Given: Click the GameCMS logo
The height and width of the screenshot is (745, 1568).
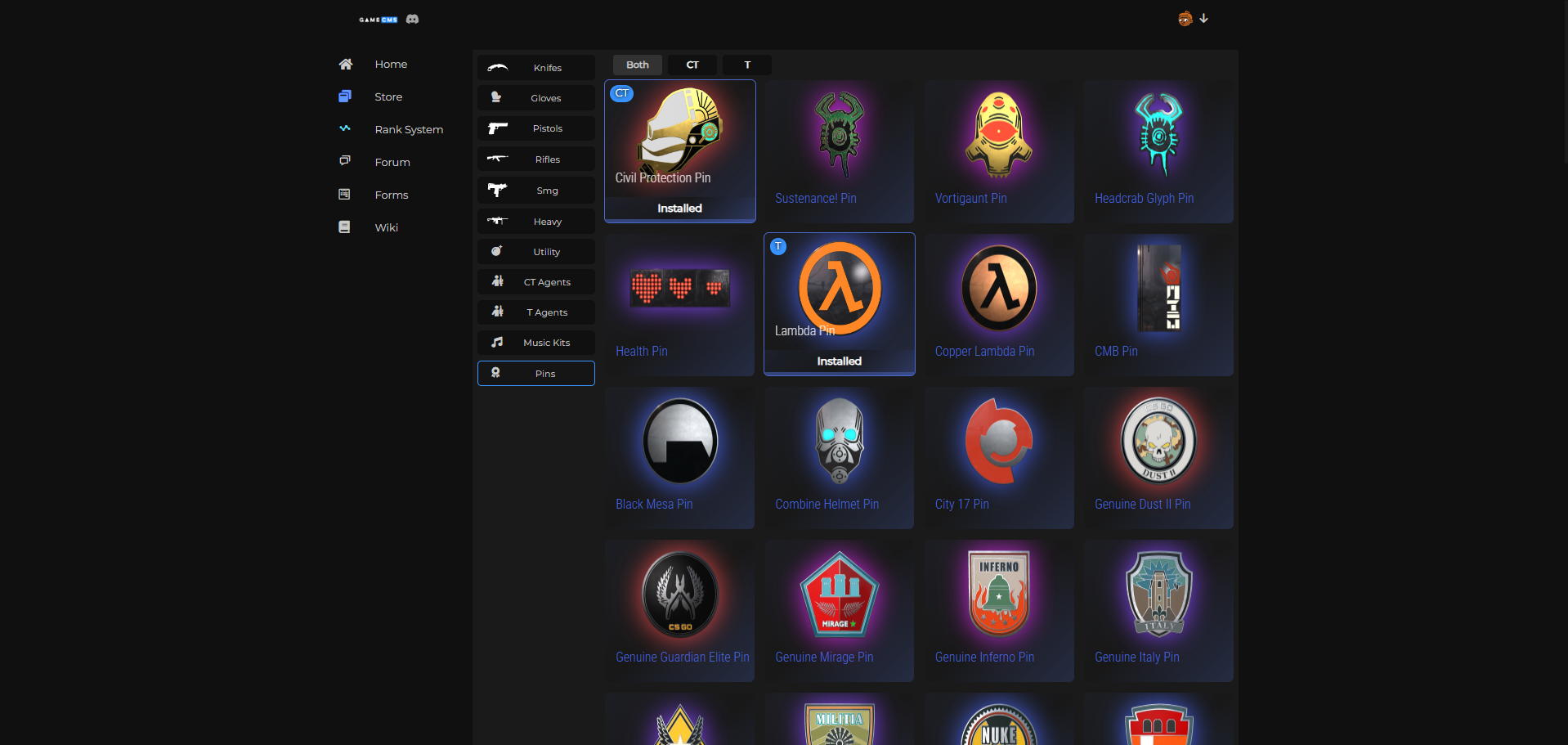Looking at the screenshot, I should tap(378, 20).
